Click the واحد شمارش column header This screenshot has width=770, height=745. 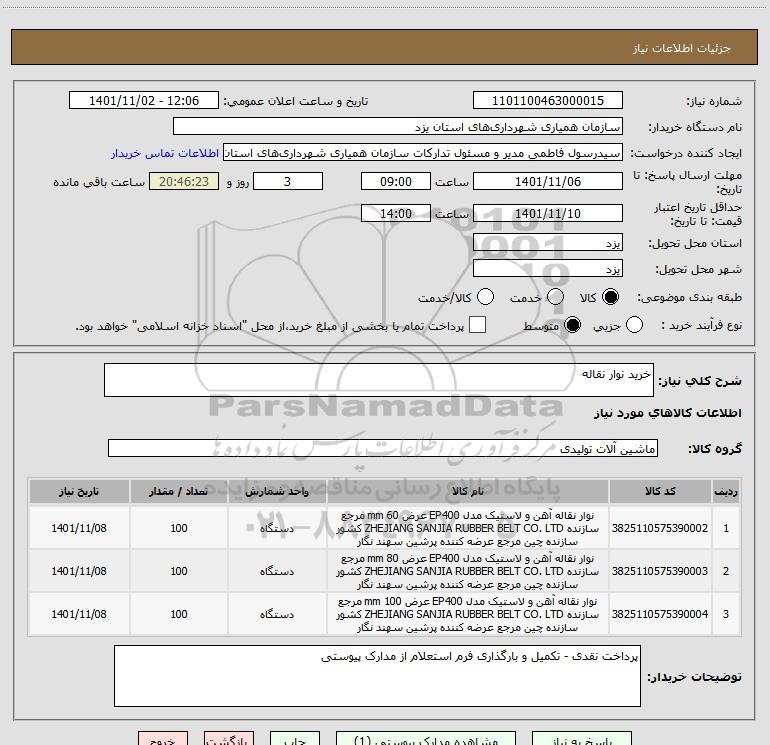277,492
